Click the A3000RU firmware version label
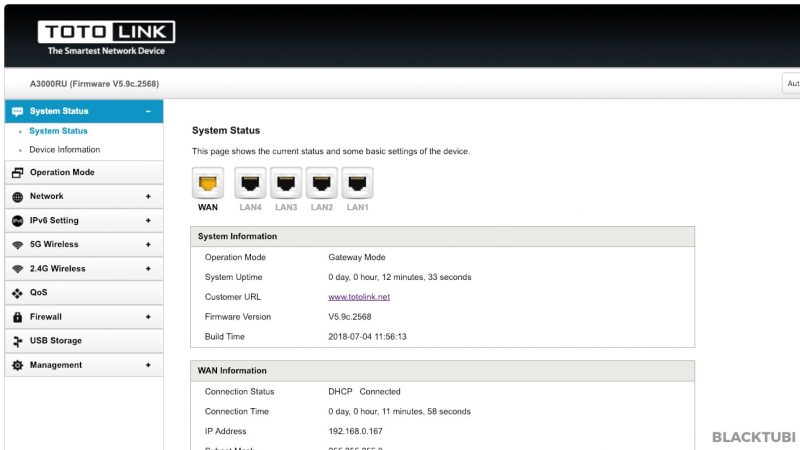This screenshot has width=800, height=450. (x=94, y=84)
